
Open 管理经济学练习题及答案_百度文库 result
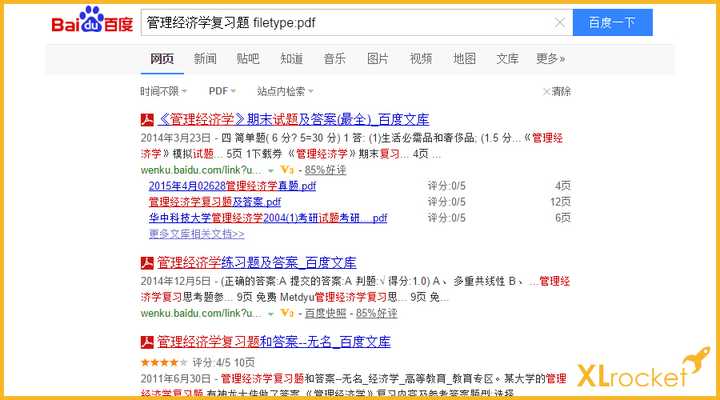tap(257, 263)
